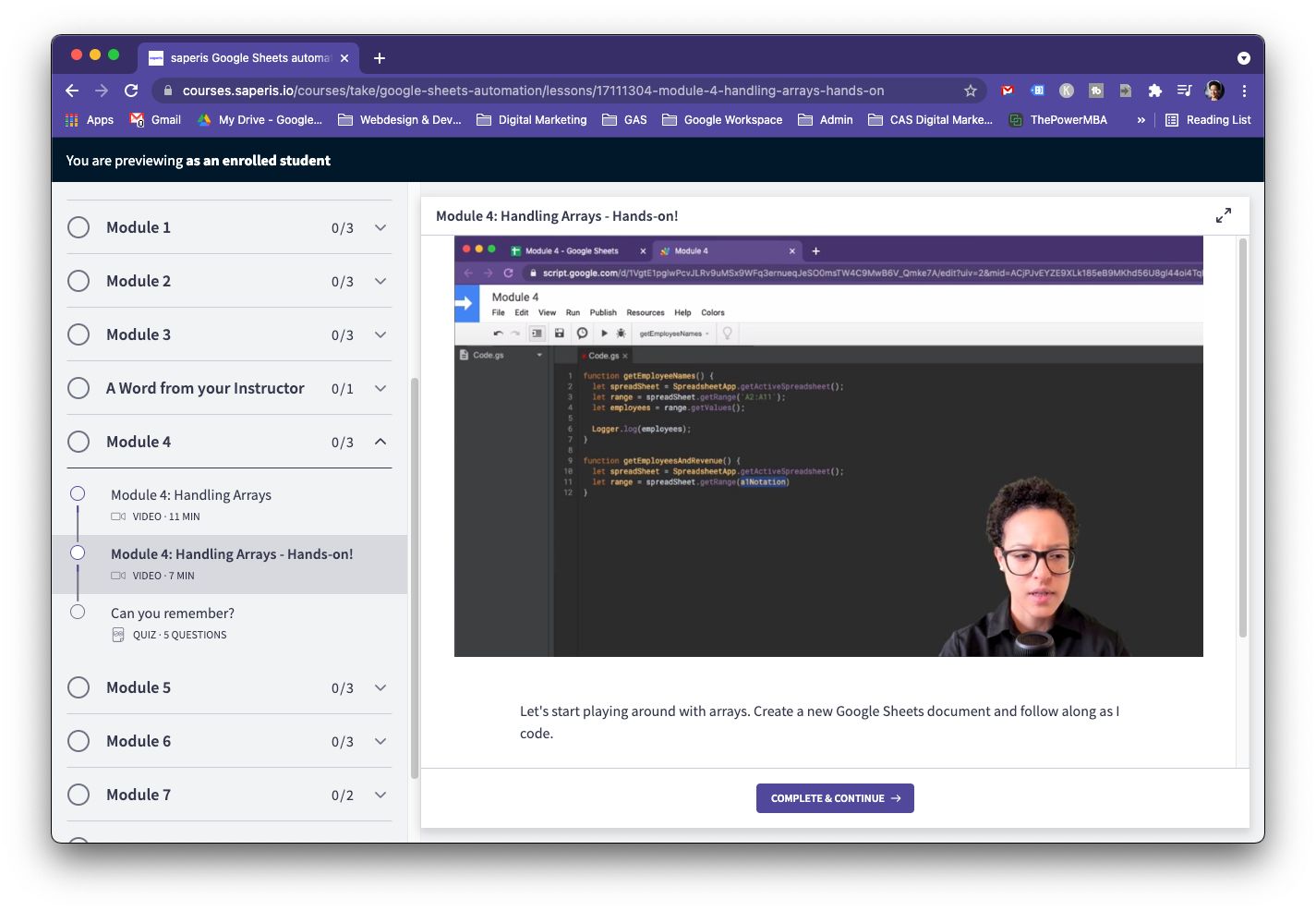Expand Module 5 lessons list

click(380, 687)
